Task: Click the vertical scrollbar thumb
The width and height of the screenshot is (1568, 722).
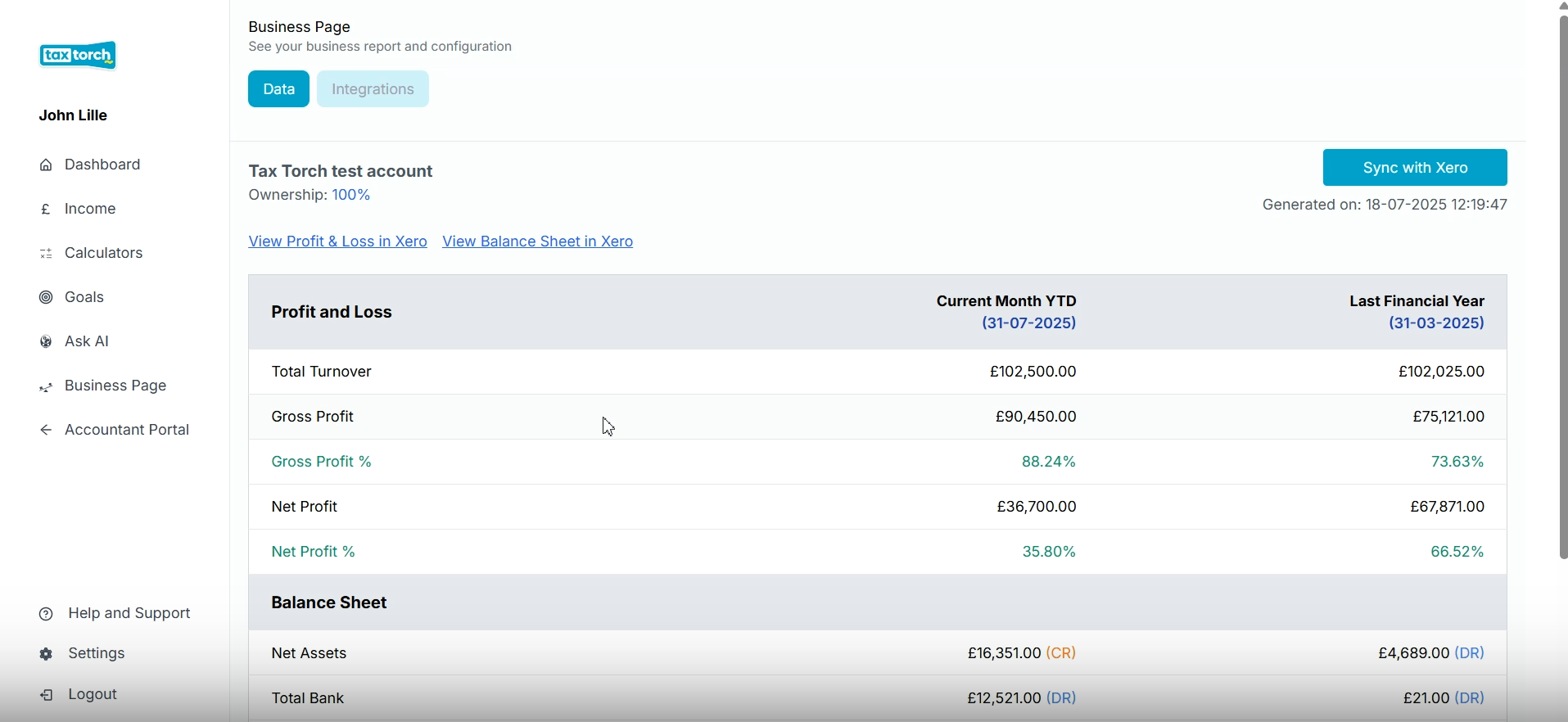Action: click(x=1562, y=287)
